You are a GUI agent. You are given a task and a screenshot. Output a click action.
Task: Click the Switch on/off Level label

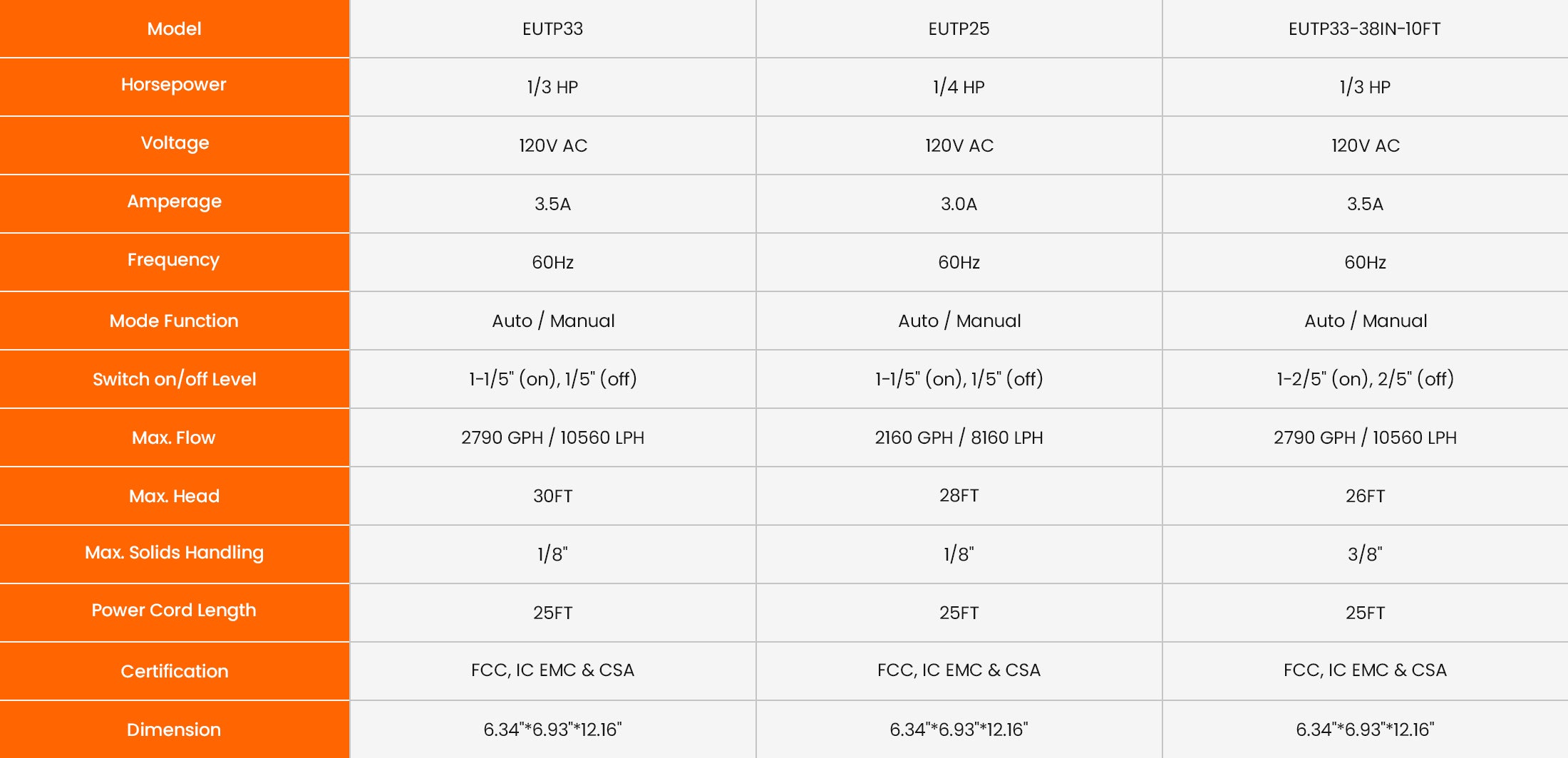174,379
